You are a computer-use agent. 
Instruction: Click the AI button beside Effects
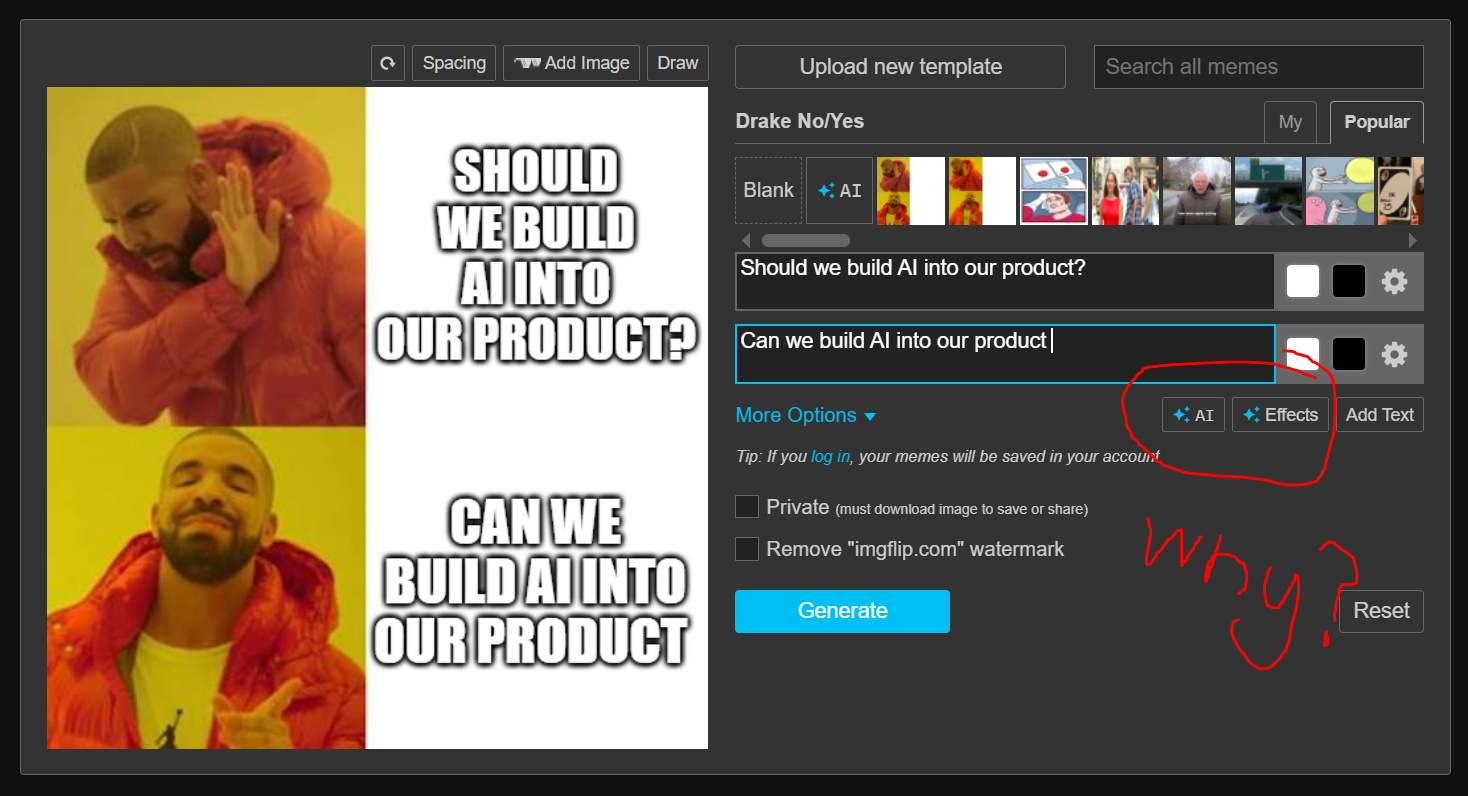(x=1193, y=415)
